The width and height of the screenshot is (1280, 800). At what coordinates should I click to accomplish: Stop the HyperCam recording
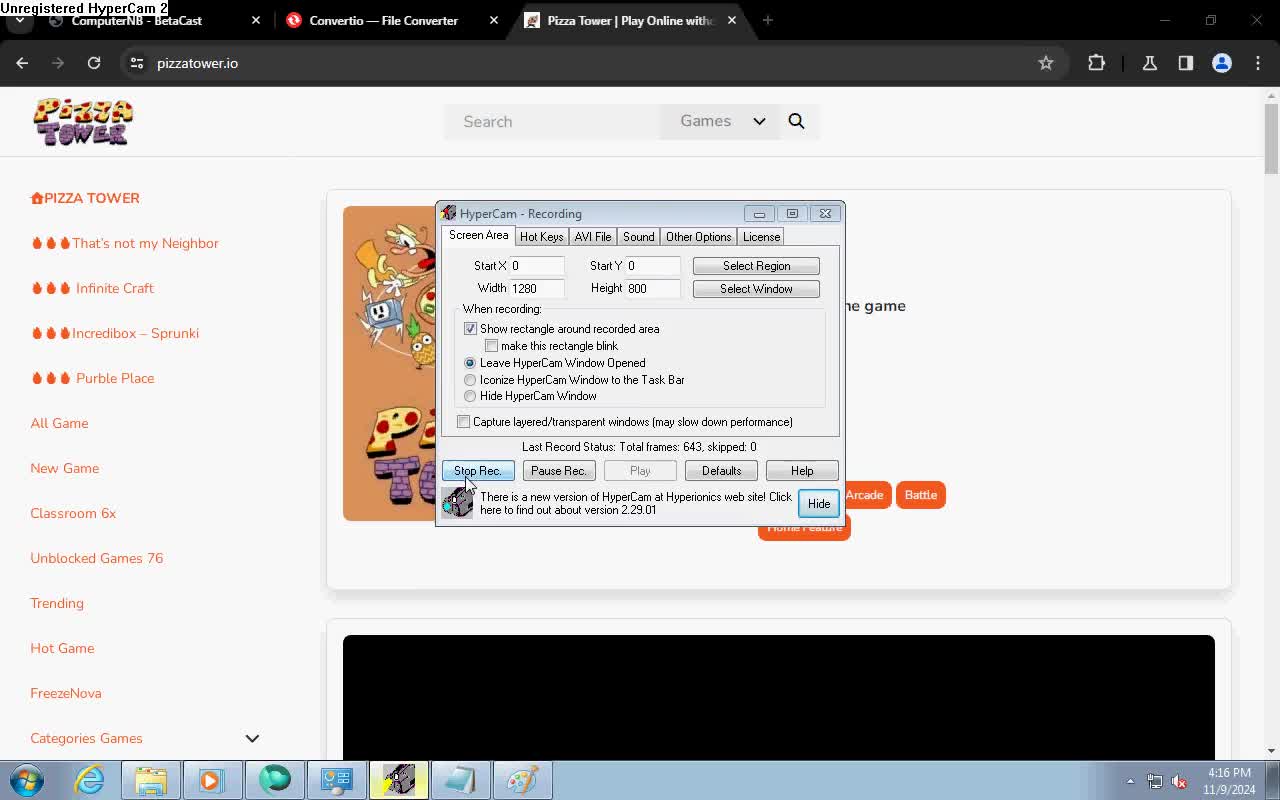click(x=478, y=471)
